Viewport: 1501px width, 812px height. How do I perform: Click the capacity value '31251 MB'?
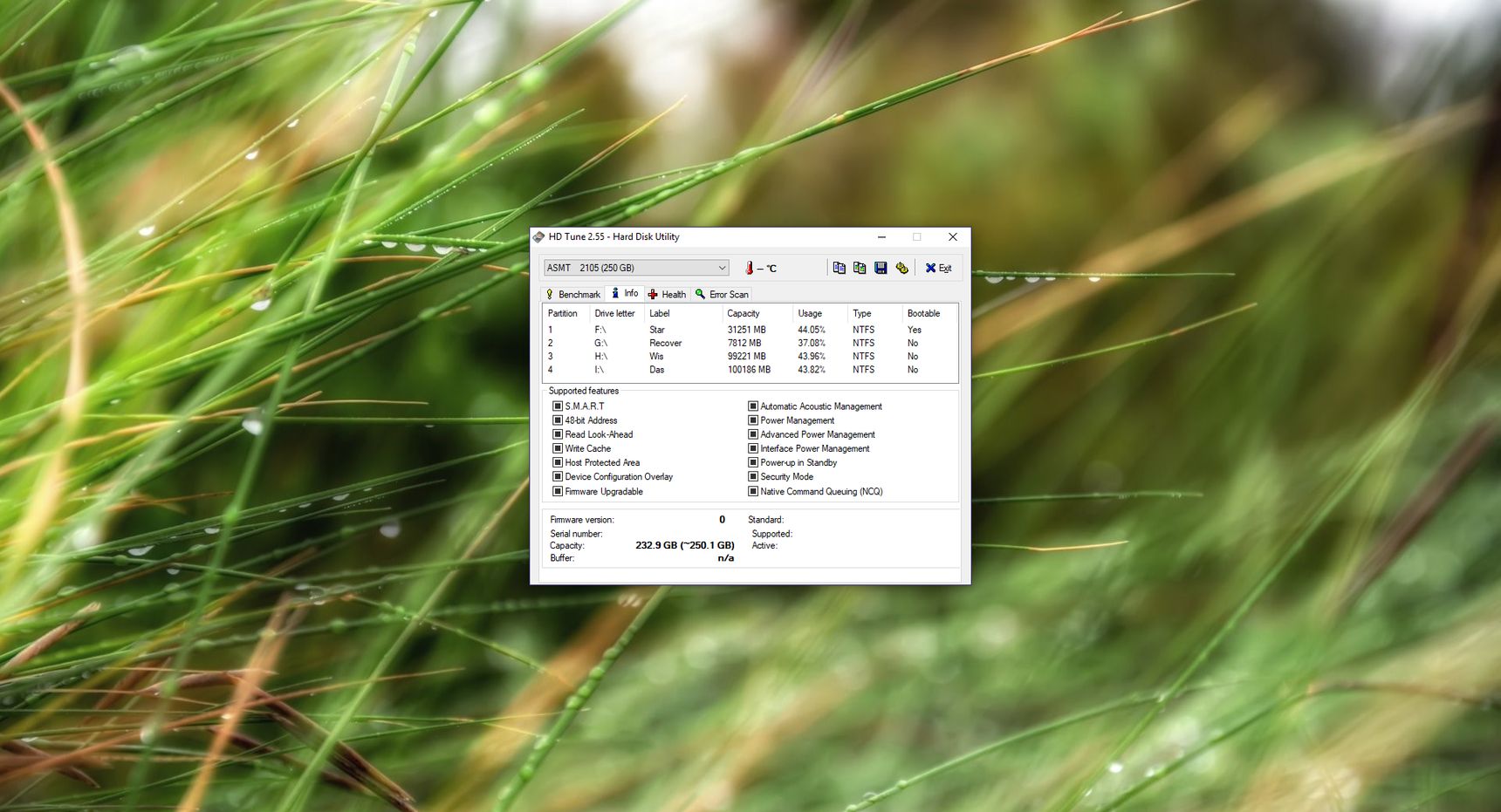(747, 330)
